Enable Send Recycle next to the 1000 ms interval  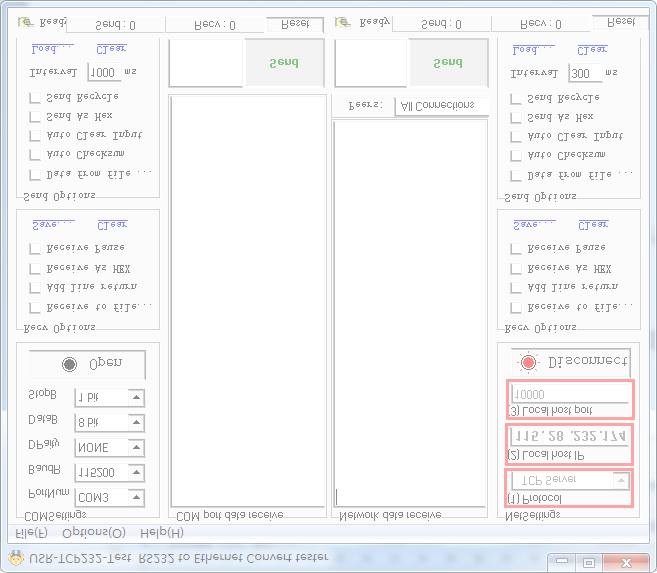tap(35, 98)
